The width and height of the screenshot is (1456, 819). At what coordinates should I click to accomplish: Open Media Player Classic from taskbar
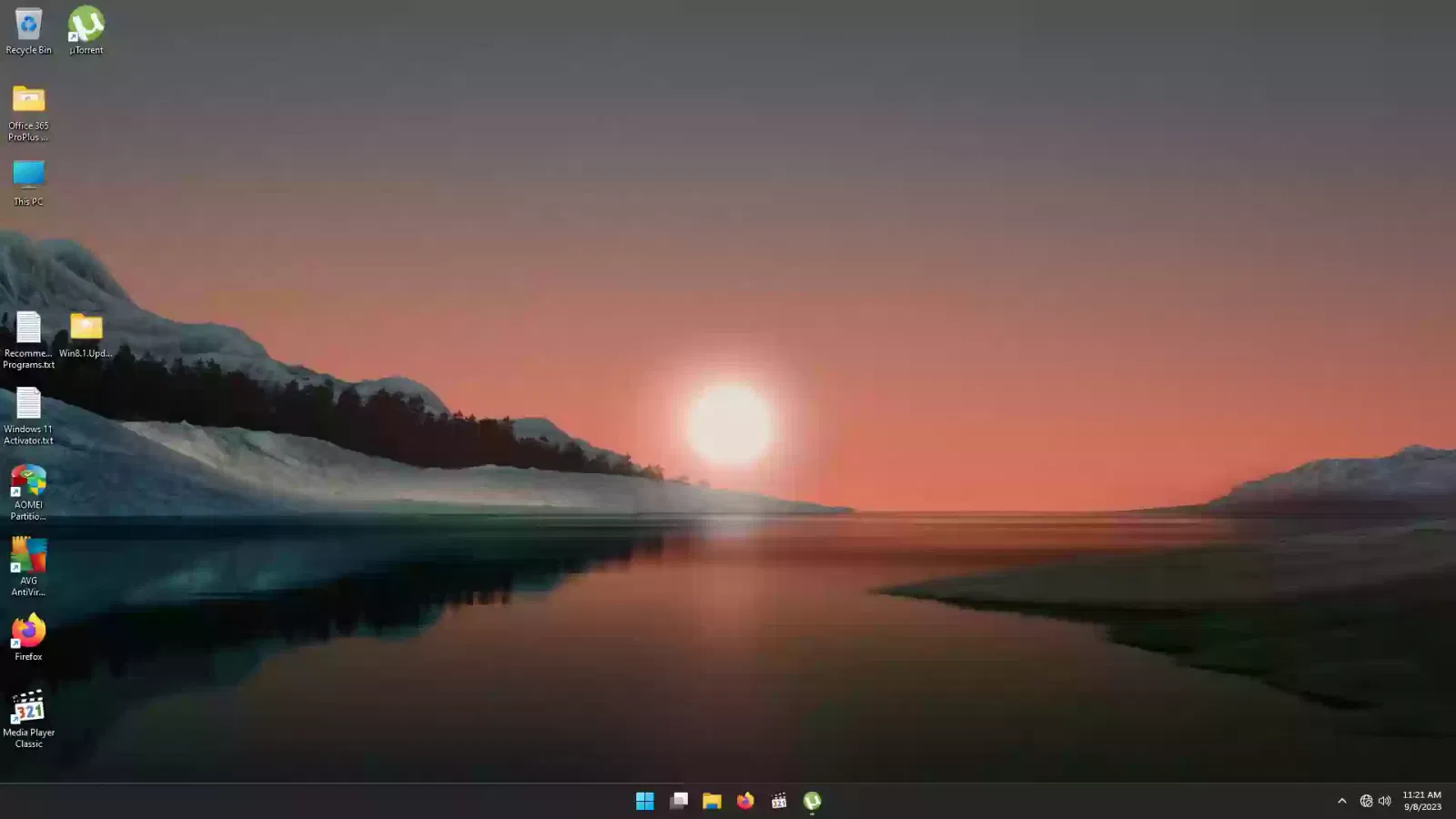click(779, 801)
